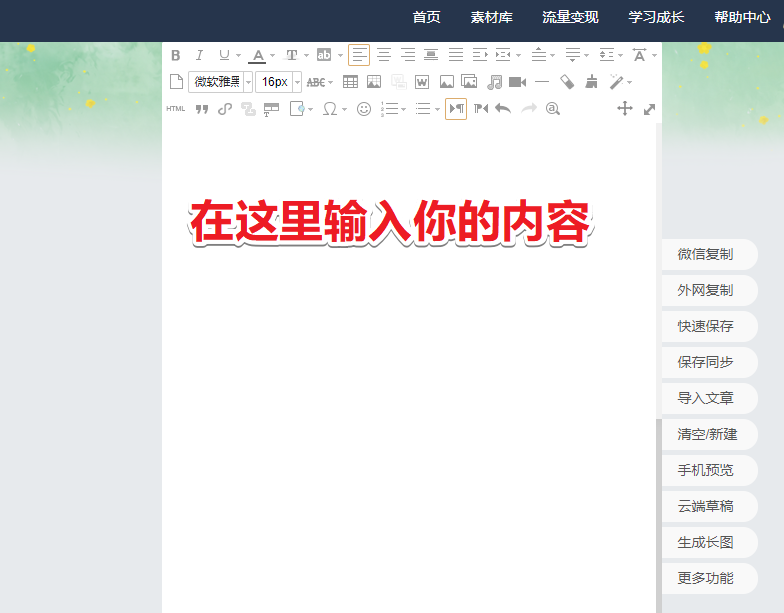Click the 导入文章 button

click(710, 398)
